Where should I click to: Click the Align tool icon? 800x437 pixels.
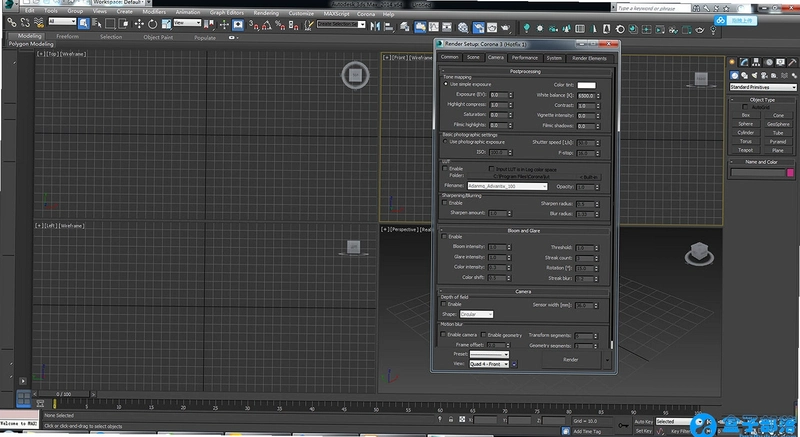coord(389,26)
